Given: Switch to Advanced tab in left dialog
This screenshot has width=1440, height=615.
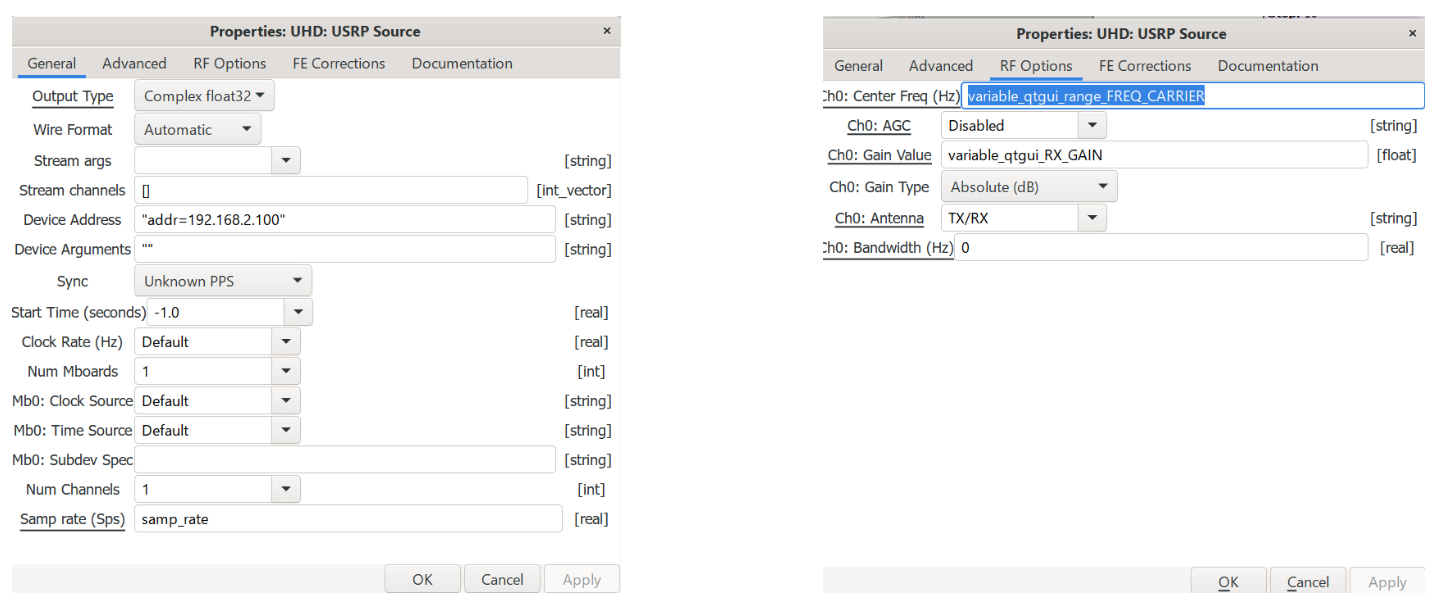Looking at the screenshot, I should 134,63.
